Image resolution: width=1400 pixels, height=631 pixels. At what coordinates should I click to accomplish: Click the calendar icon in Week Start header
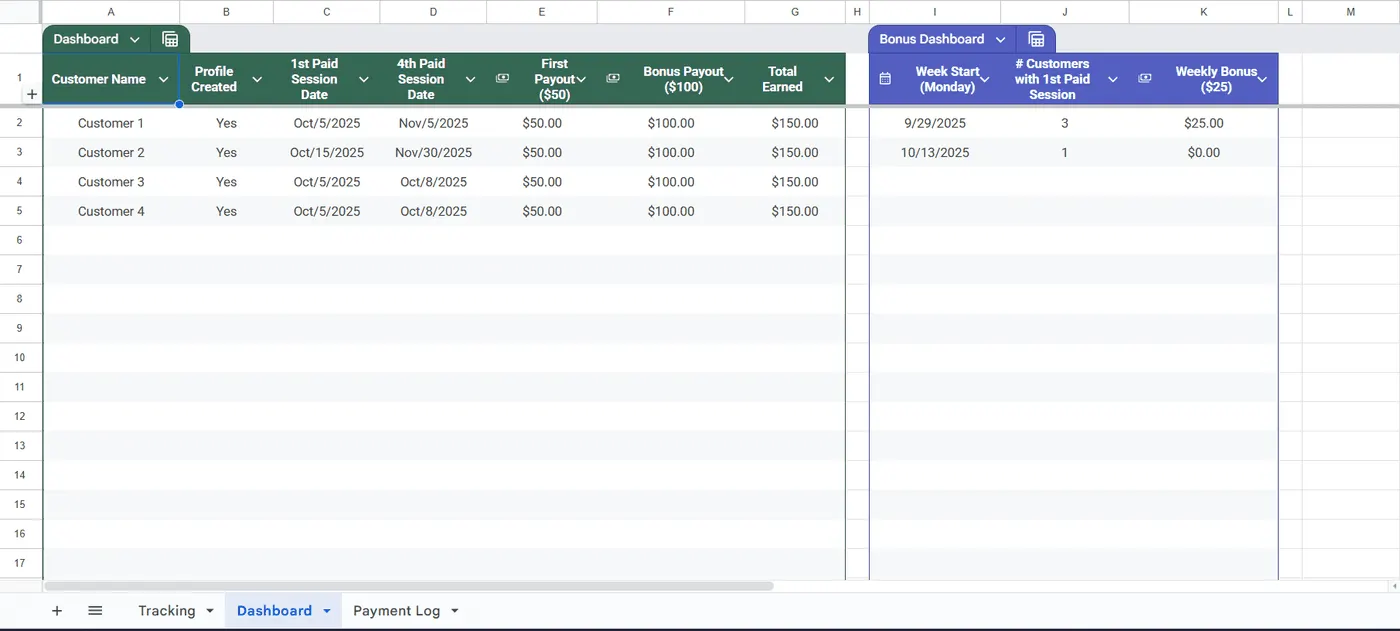click(x=885, y=79)
